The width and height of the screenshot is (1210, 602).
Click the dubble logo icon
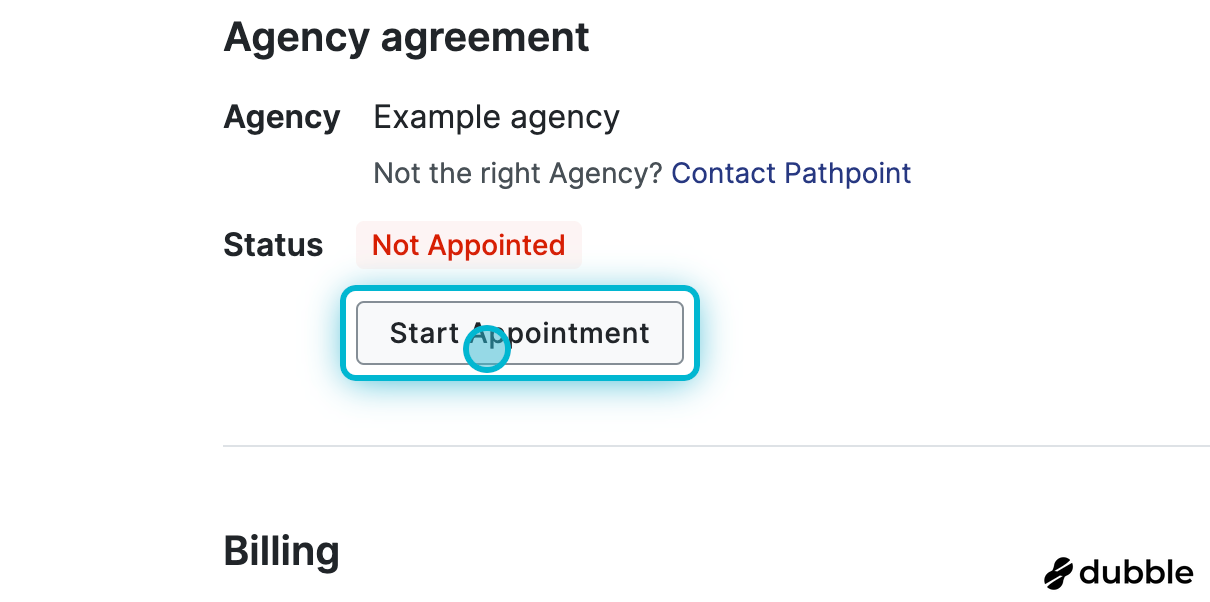pos(1058,573)
